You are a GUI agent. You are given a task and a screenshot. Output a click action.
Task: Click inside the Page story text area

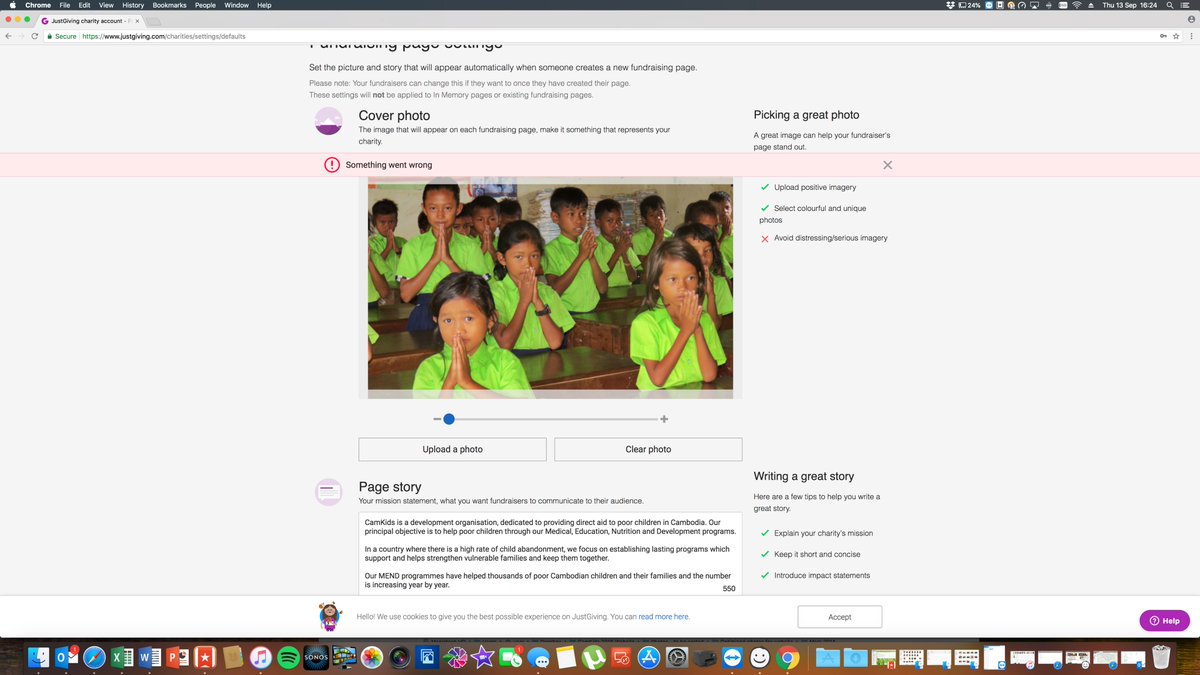click(x=550, y=553)
